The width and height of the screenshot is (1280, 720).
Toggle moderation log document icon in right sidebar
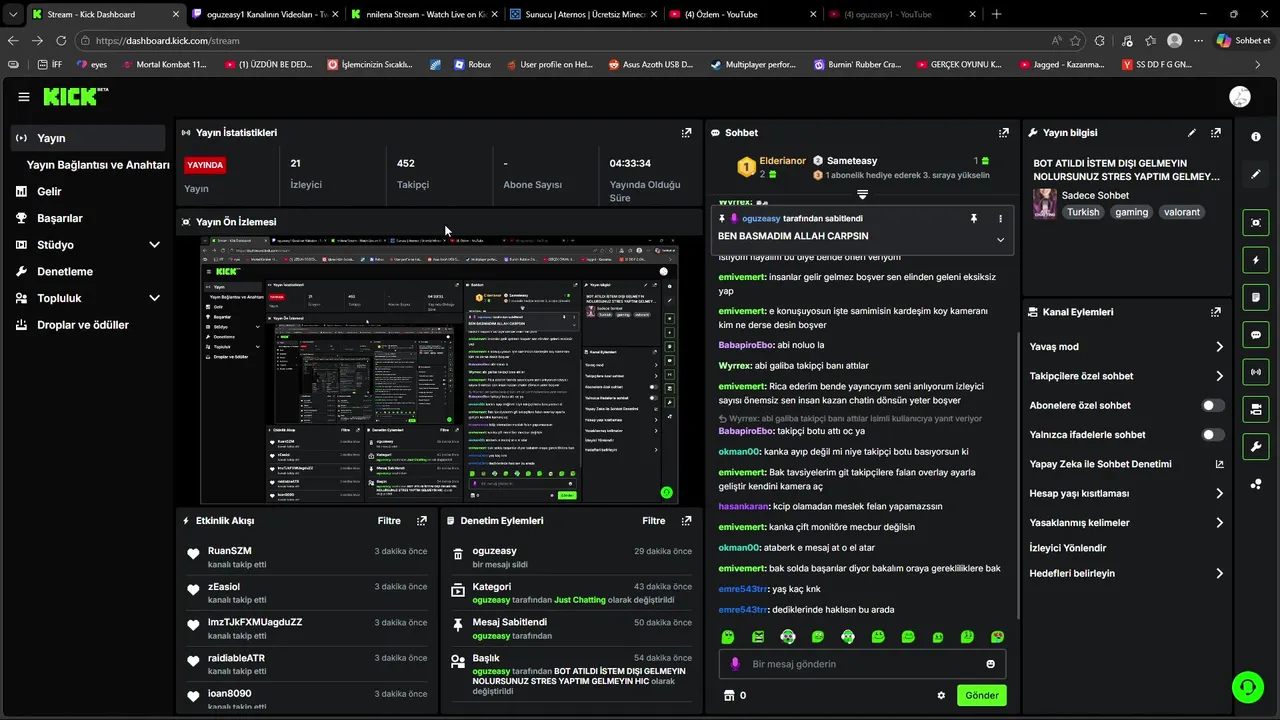[x=1256, y=297]
